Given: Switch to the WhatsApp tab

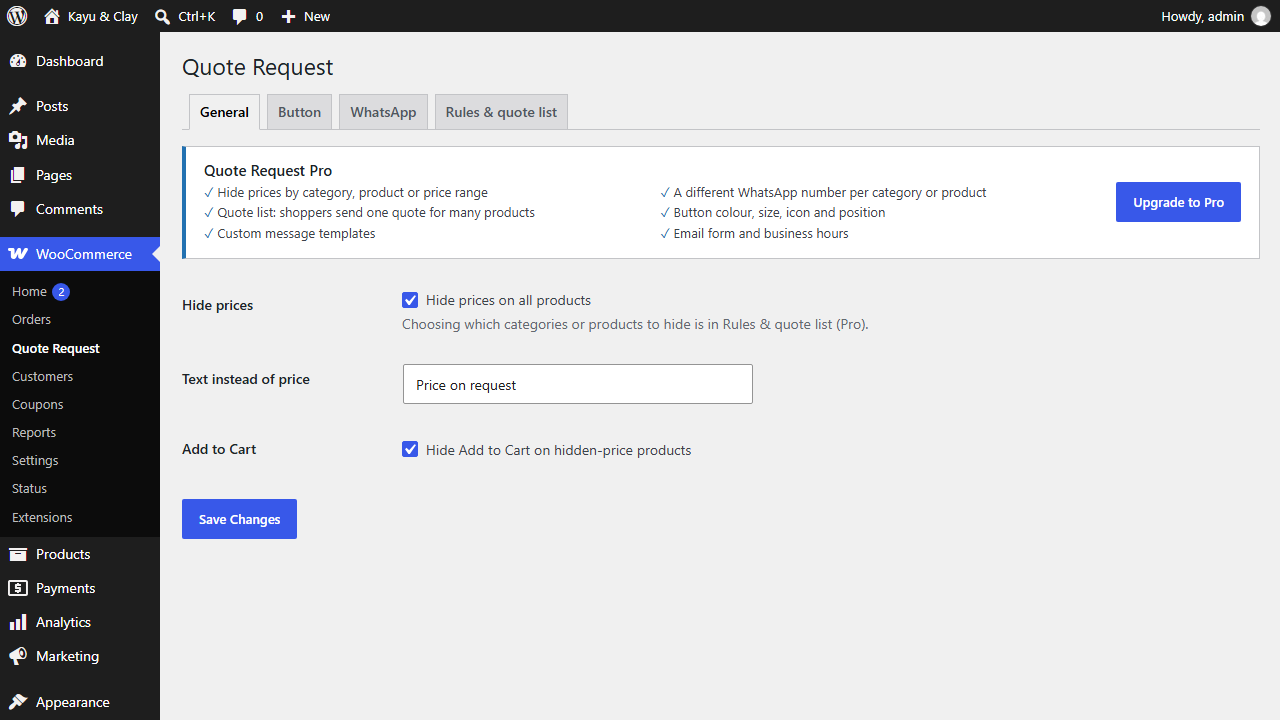Looking at the screenshot, I should (x=383, y=112).
